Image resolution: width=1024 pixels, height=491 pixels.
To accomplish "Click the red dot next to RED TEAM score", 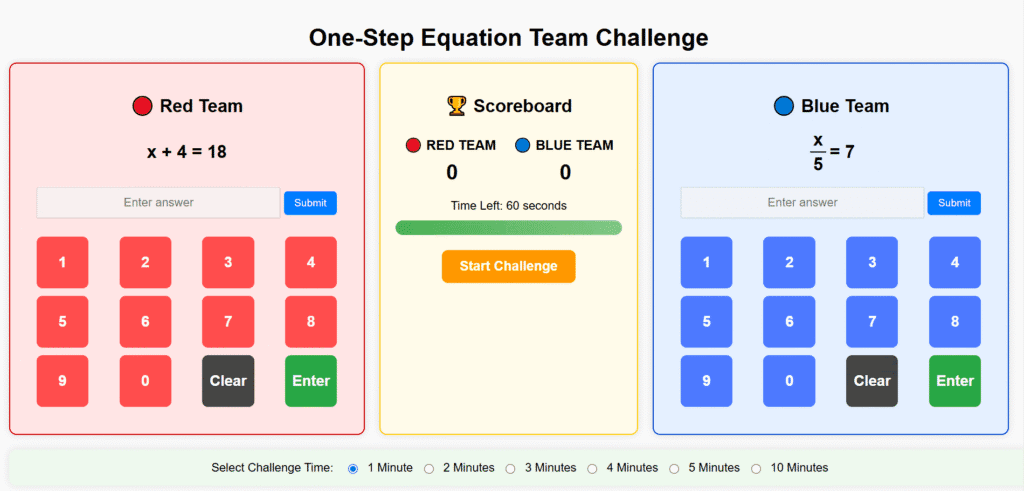I will 413,146.
